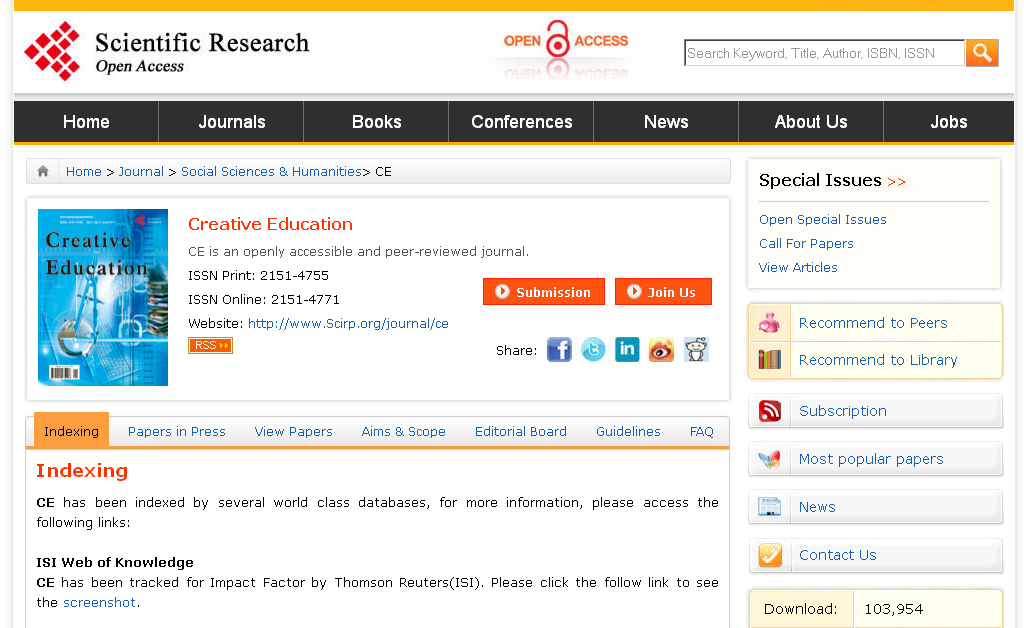Open the About Us navigation menu item

(811, 122)
